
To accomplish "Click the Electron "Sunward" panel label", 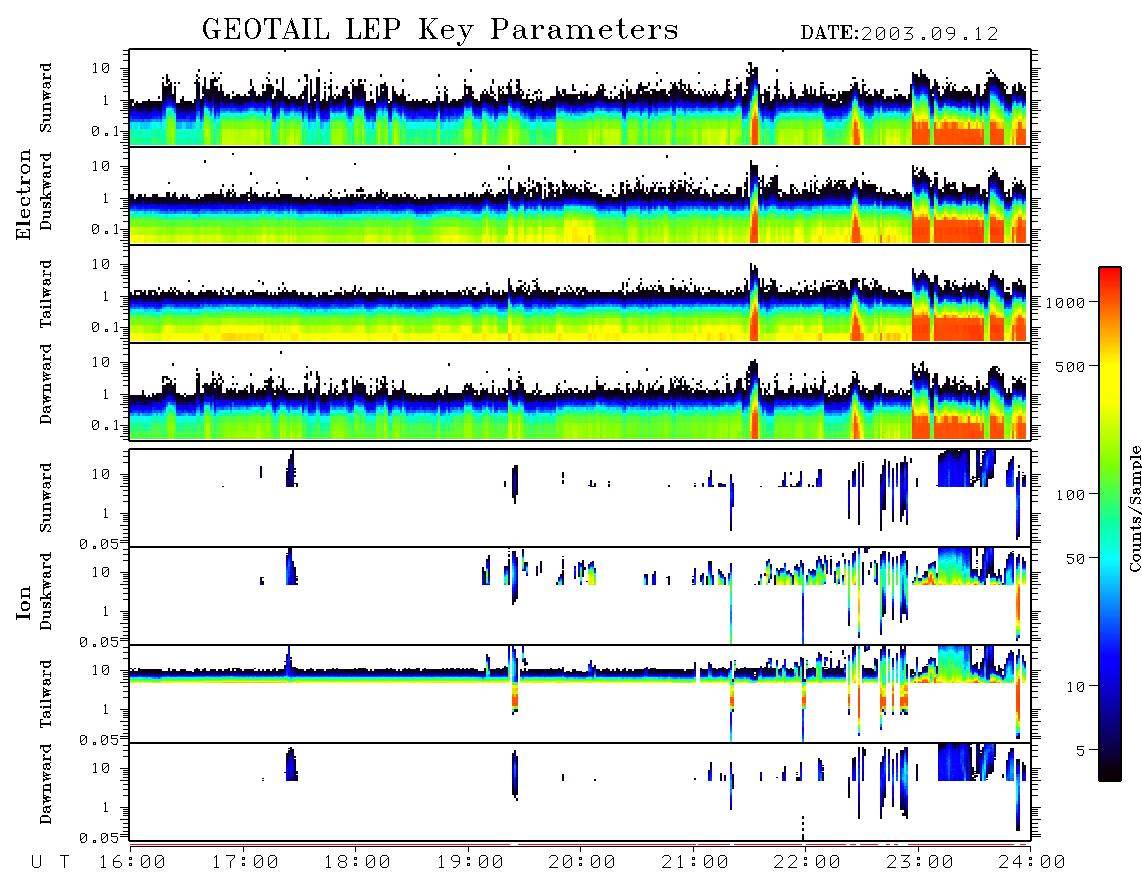I will tap(46, 98).
